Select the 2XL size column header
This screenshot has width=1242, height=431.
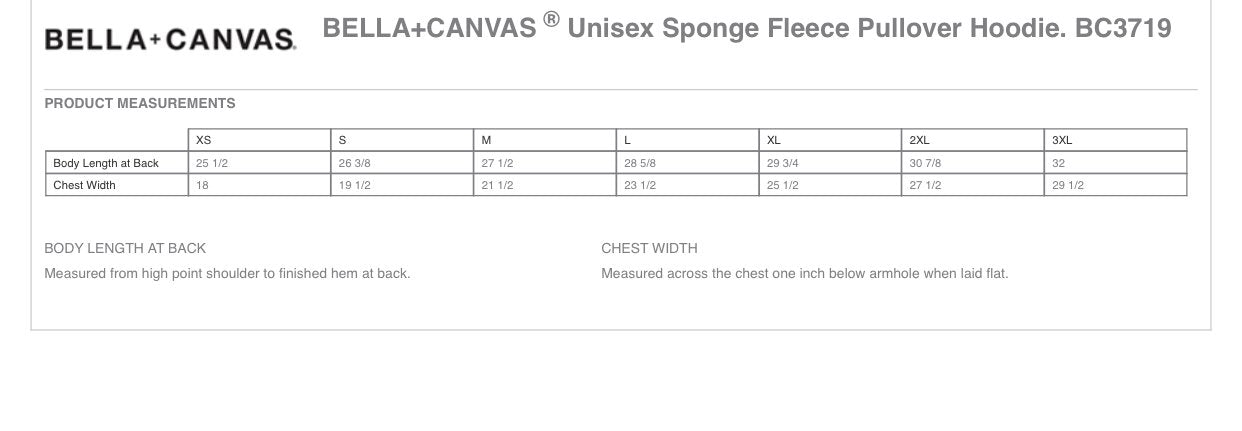[919, 141]
